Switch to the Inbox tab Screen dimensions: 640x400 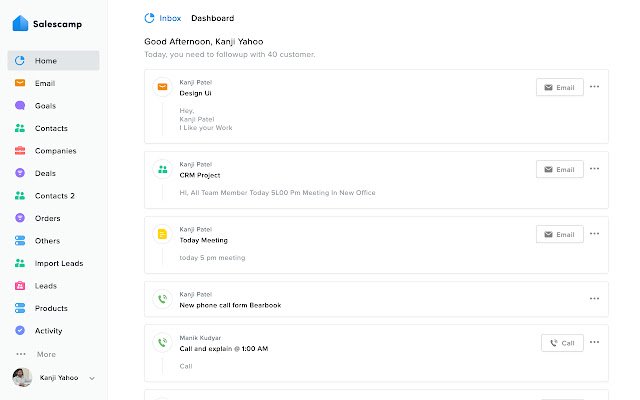pyautogui.click(x=170, y=18)
